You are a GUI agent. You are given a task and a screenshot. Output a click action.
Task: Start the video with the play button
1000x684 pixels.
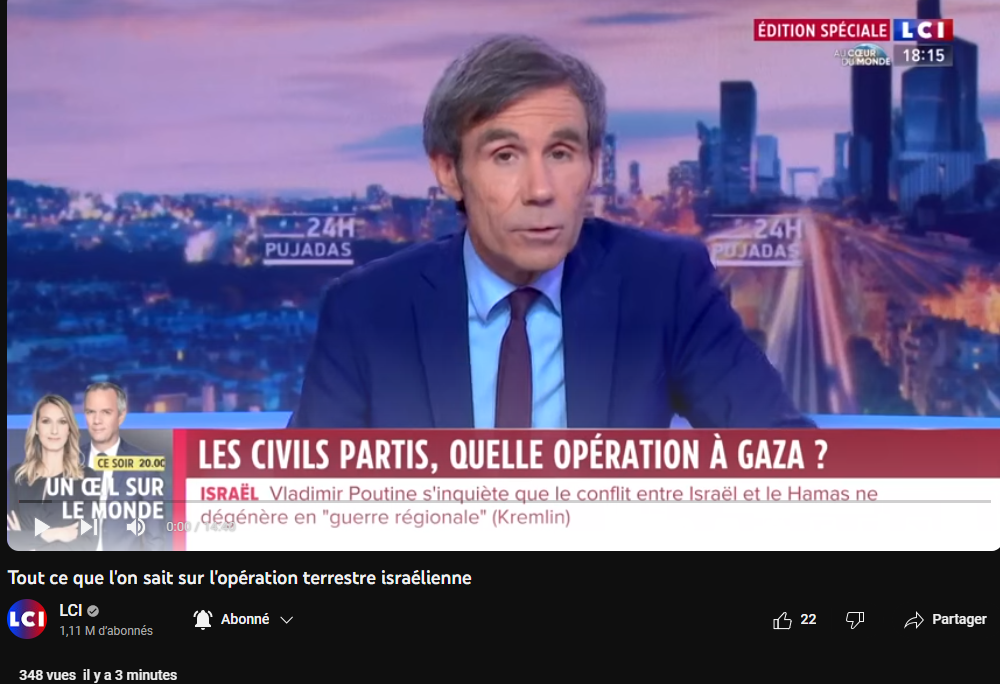point(41,527)
